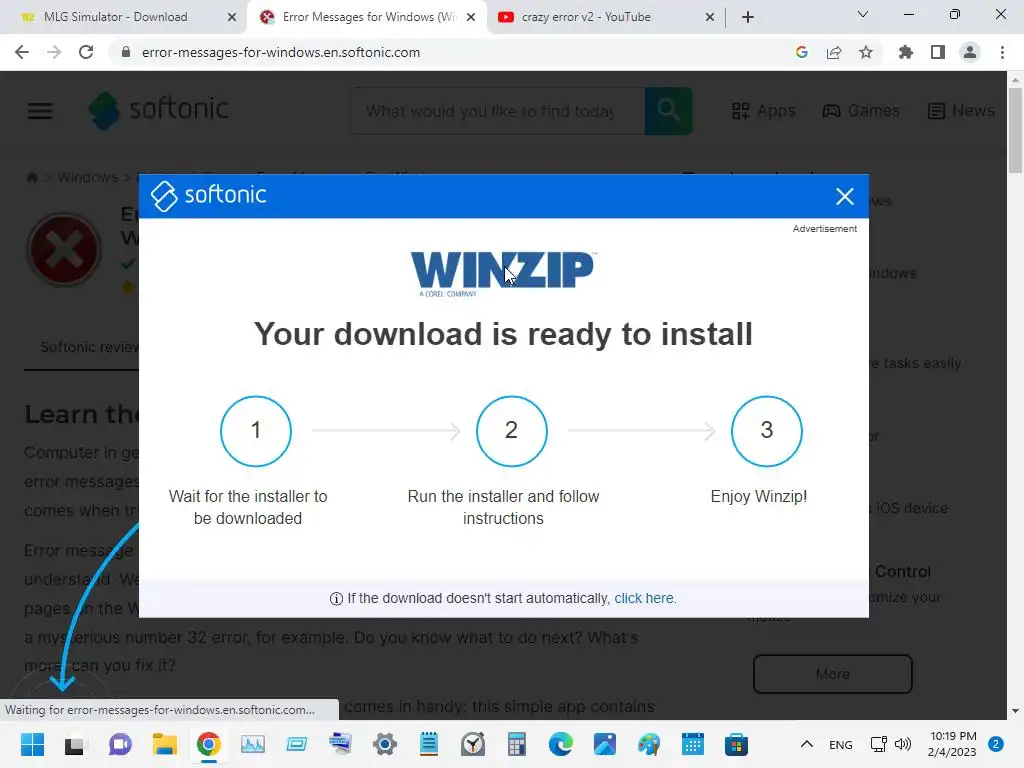
Task: Share this page icon
Action: pos(834,52)
